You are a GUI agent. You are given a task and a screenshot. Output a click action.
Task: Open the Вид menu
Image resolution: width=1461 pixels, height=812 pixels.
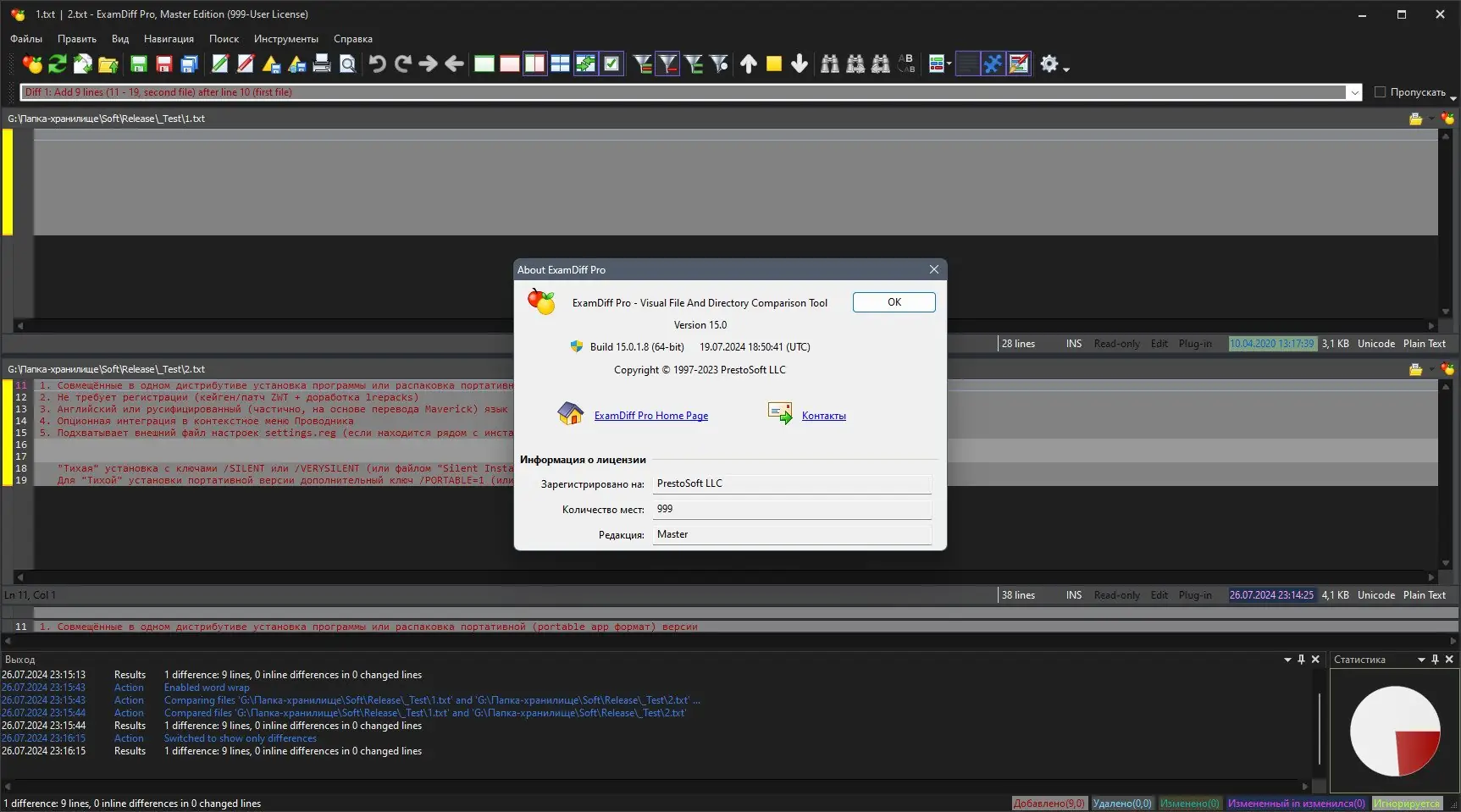tap(120, 39)
